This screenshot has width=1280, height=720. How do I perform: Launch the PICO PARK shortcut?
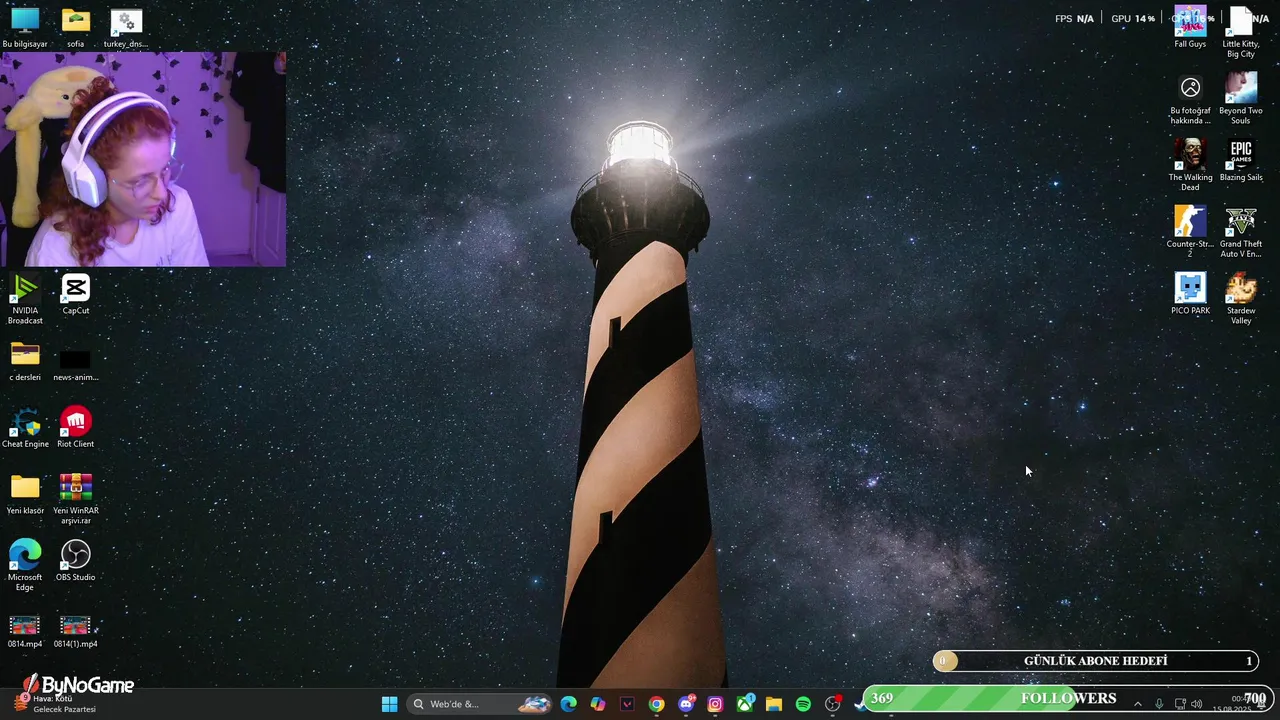point(1190,294)
